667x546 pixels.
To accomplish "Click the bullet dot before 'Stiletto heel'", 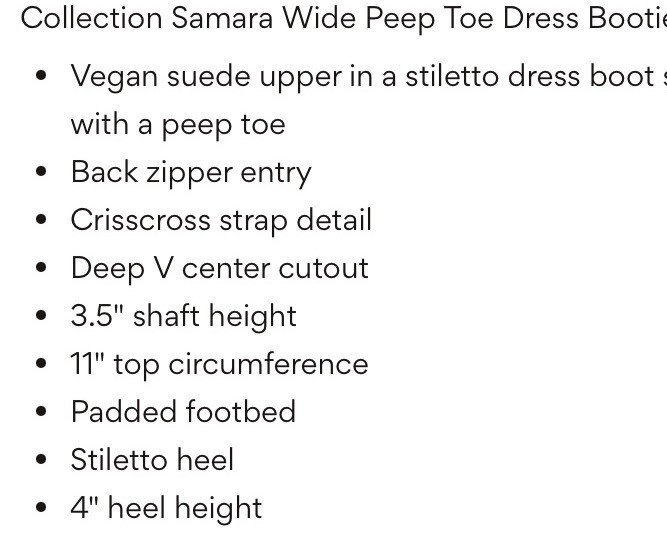I will tap(41, 460).
